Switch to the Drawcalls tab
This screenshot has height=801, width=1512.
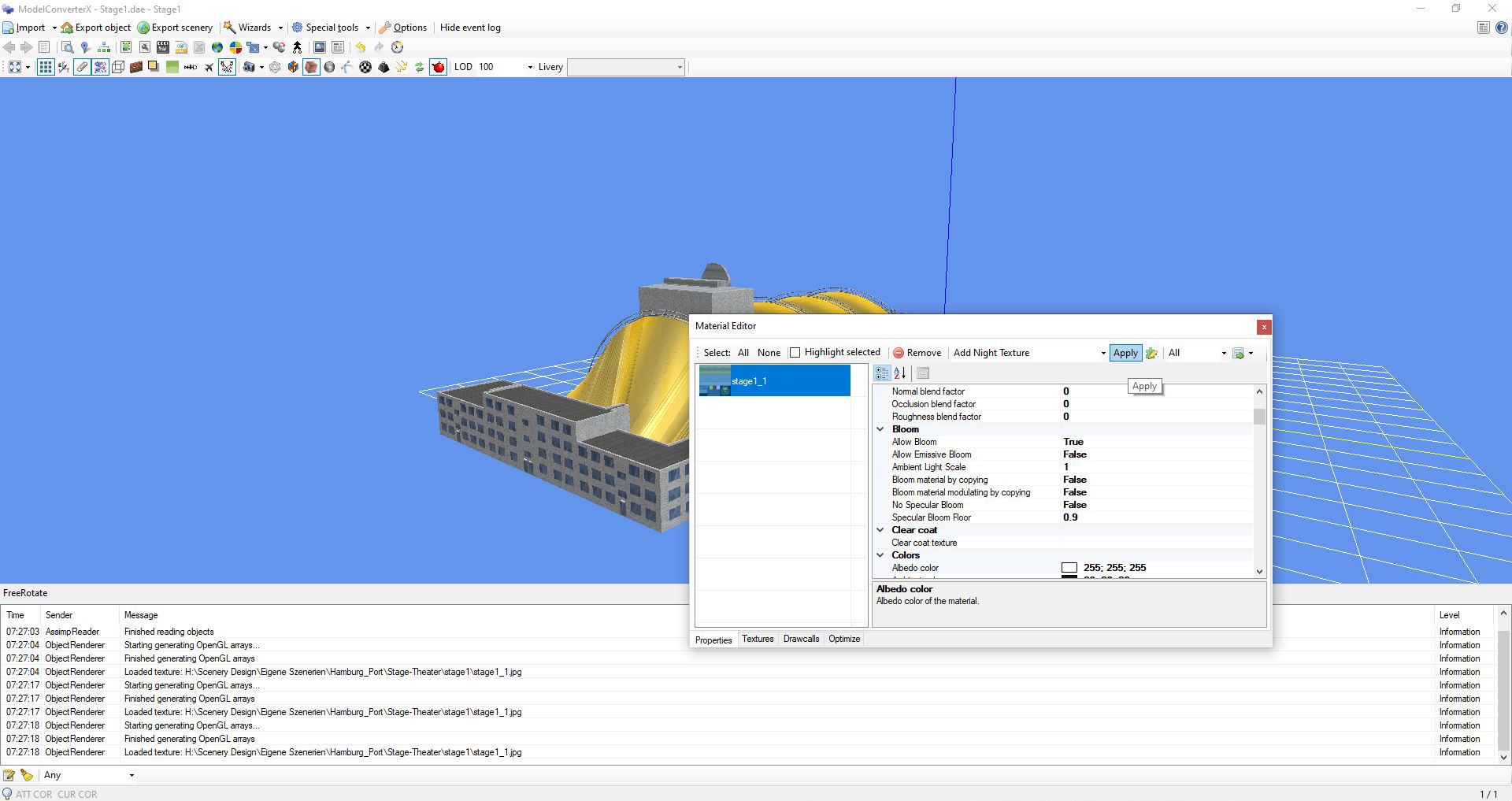(x=801, y=639)
